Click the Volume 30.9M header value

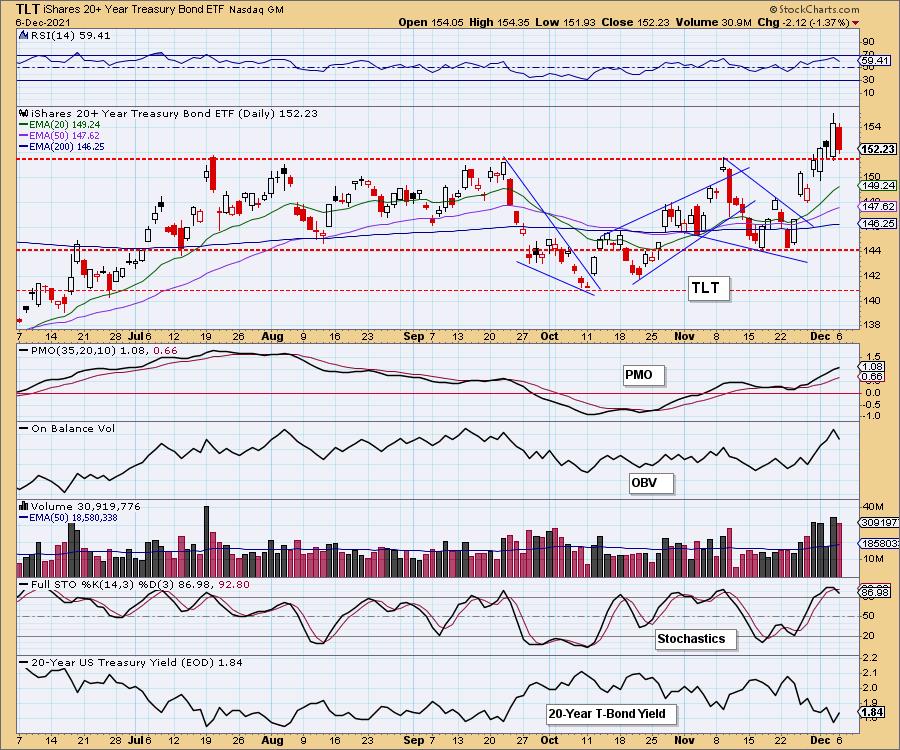coord(713,22)
